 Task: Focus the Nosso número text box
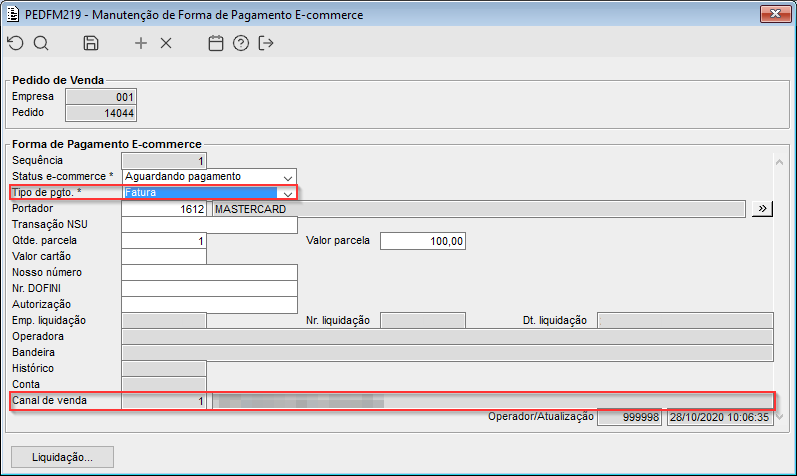point(209,273)
